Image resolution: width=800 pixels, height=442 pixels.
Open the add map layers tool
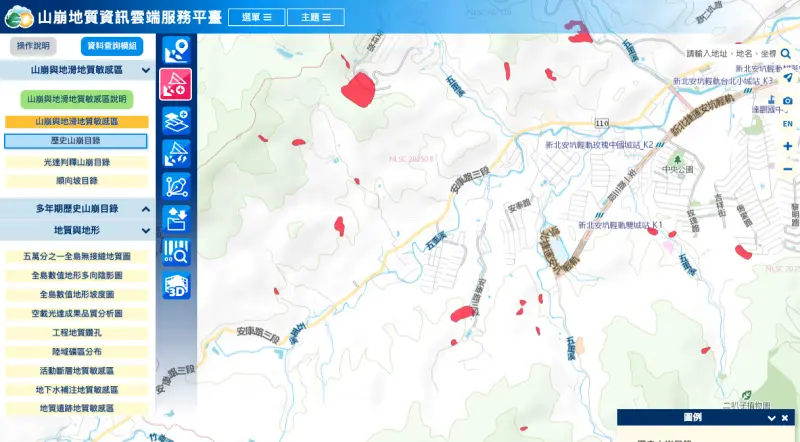click(176, 119)
